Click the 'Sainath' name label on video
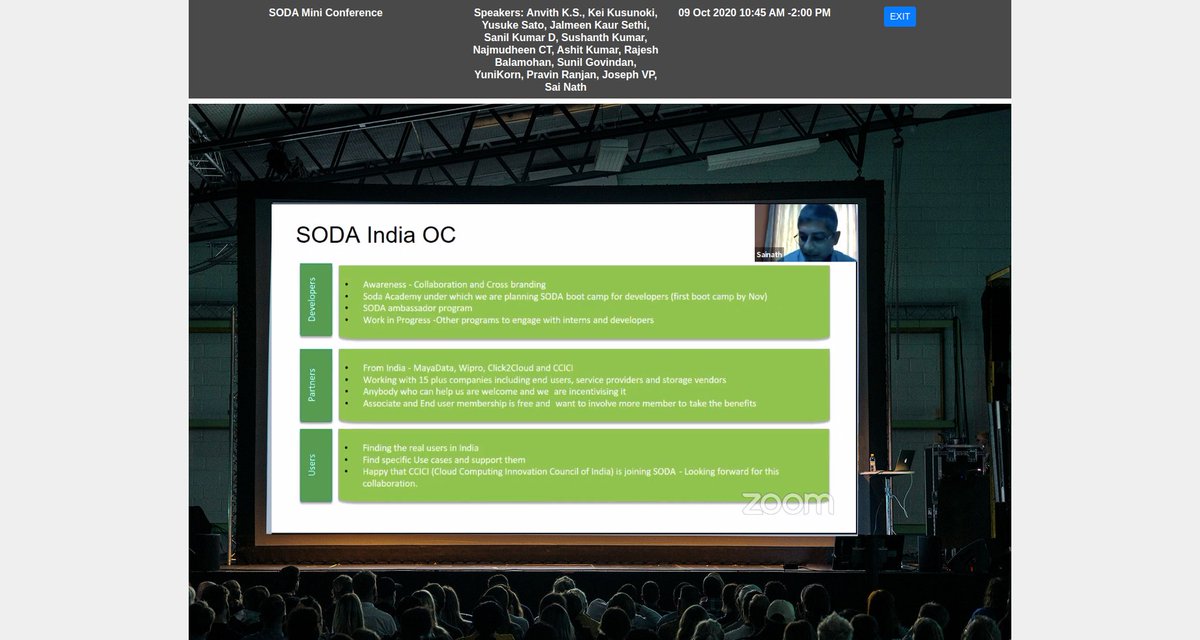This screenshot has height=640, width=1200. [768, 256]
